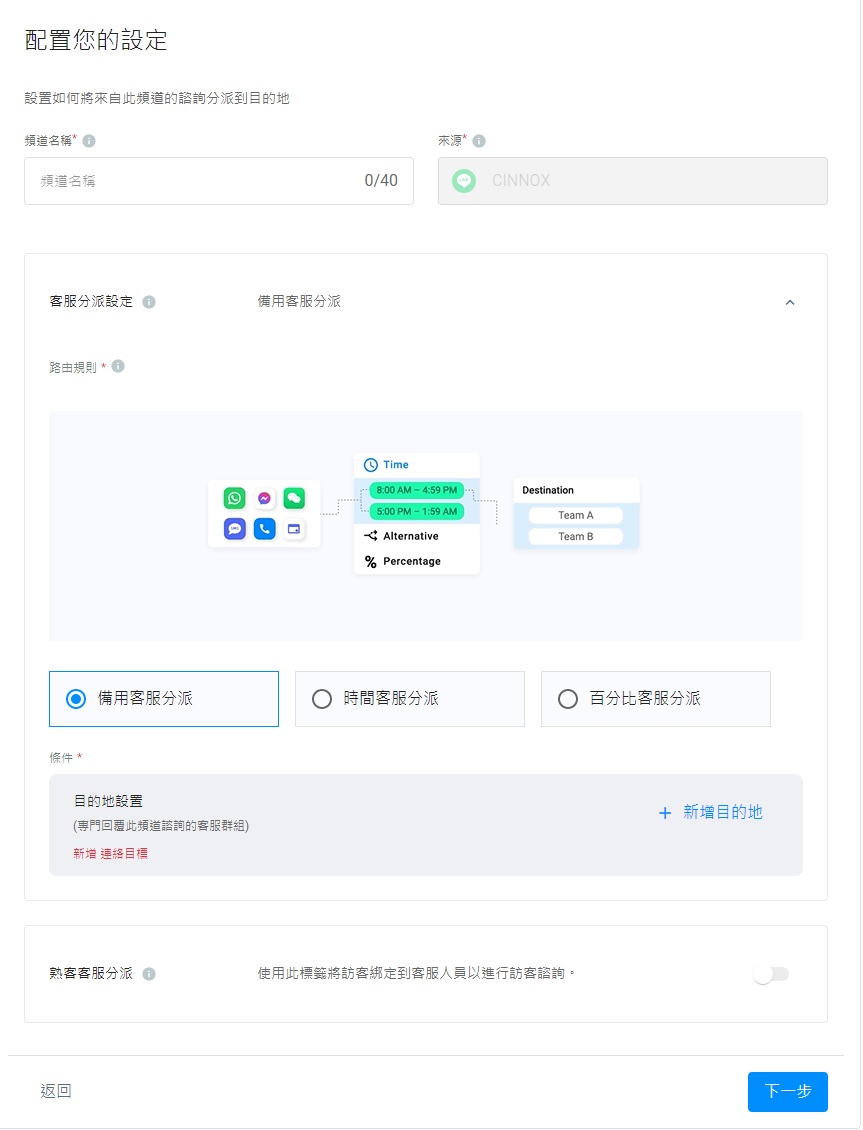Click the 0/40 character counter

point(381,180)
